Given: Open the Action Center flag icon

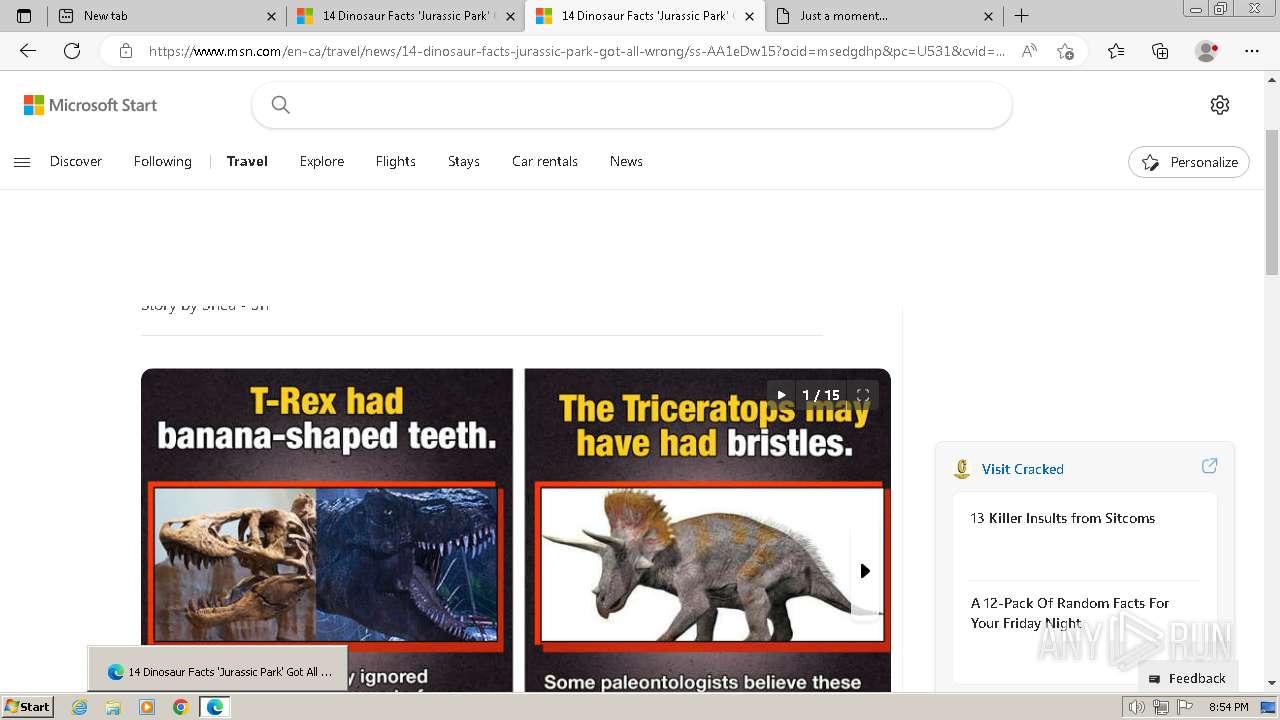Looking at the screenshot, I should click(x=1184, y=707).
